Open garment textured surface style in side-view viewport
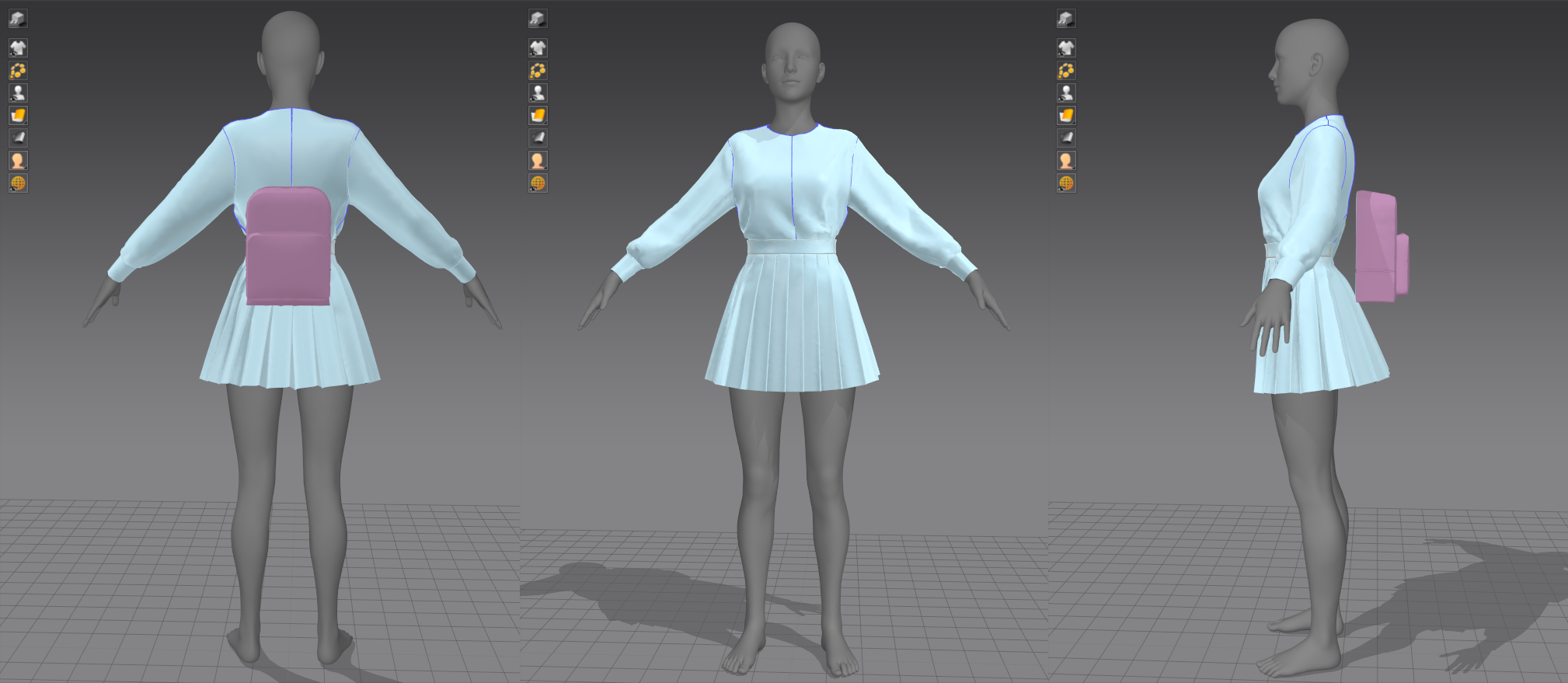The width and height of the screenshot is (1568, 683). pyautogui.click(x=1066, y=116)
